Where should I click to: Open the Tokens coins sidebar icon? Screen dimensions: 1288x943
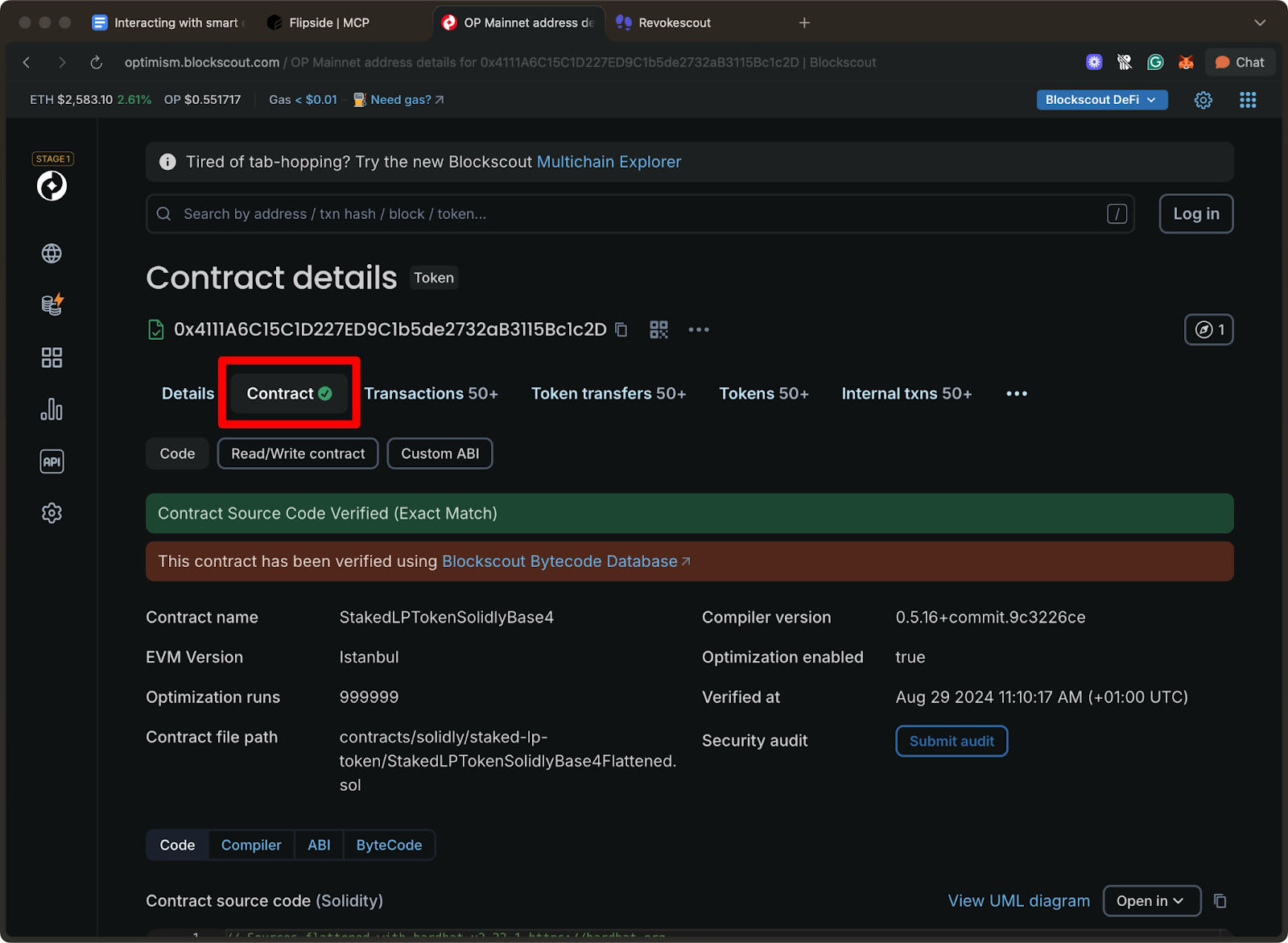52,304
